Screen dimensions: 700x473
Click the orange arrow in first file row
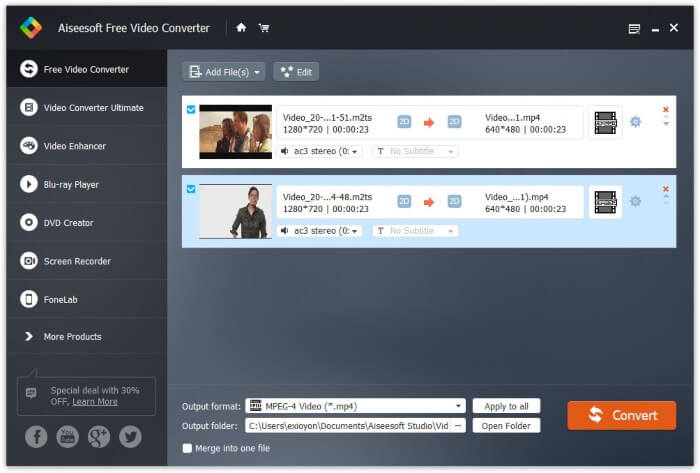(x=429, y=123)
